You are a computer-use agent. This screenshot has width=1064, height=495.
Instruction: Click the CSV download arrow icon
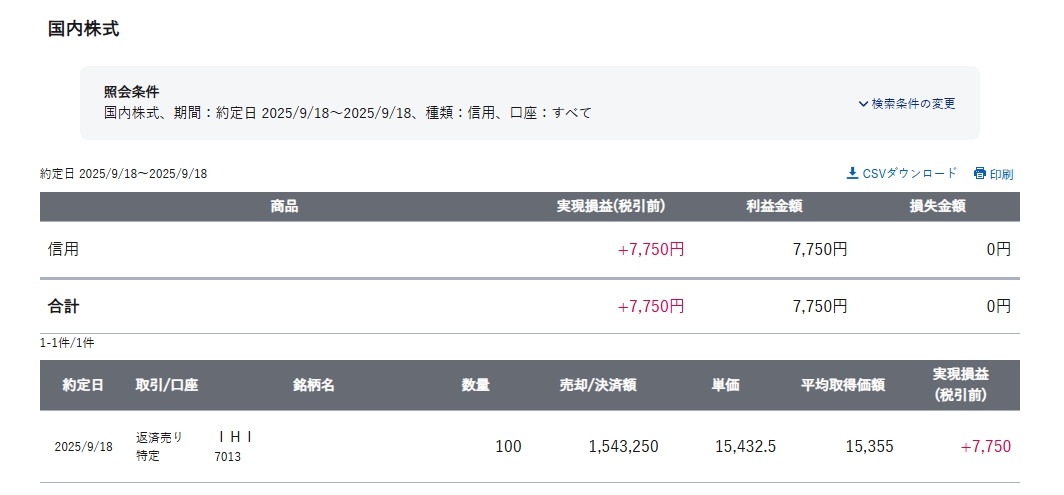click(x=852, y=173)
